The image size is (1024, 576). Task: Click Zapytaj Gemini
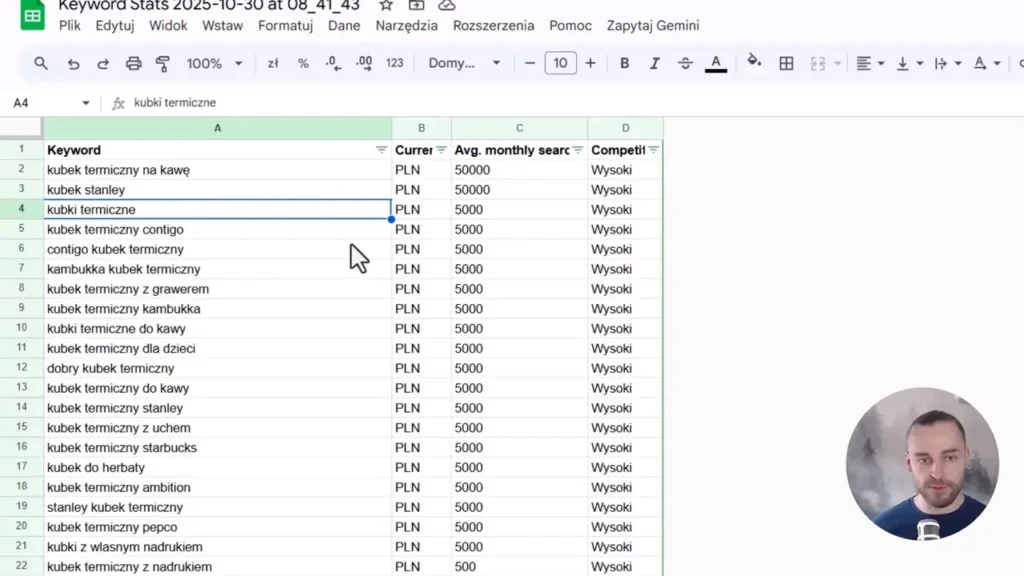(x=653, y=25)
